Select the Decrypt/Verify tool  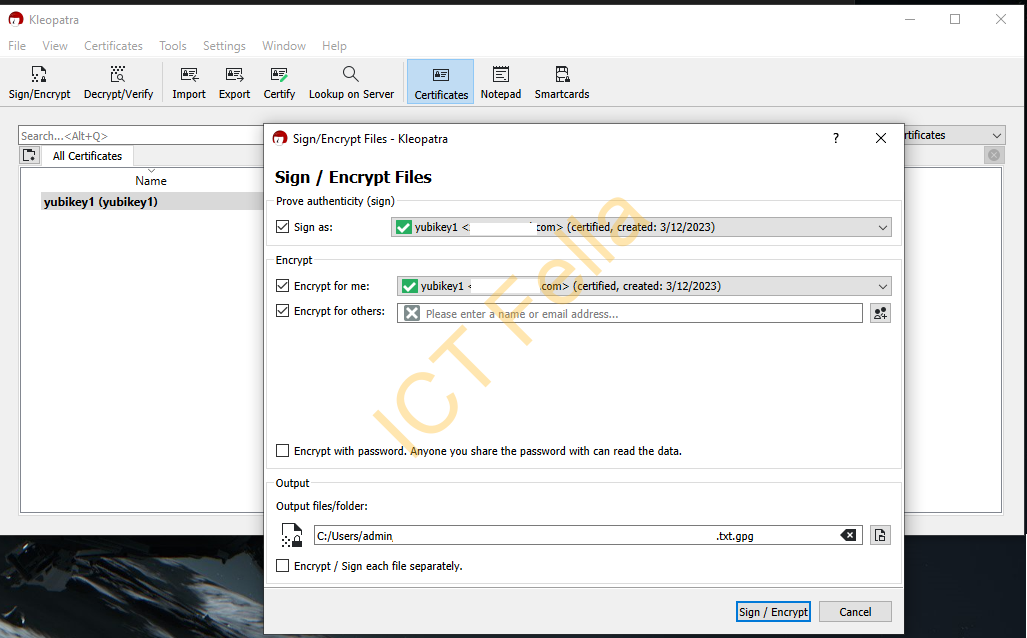(118, 81)
